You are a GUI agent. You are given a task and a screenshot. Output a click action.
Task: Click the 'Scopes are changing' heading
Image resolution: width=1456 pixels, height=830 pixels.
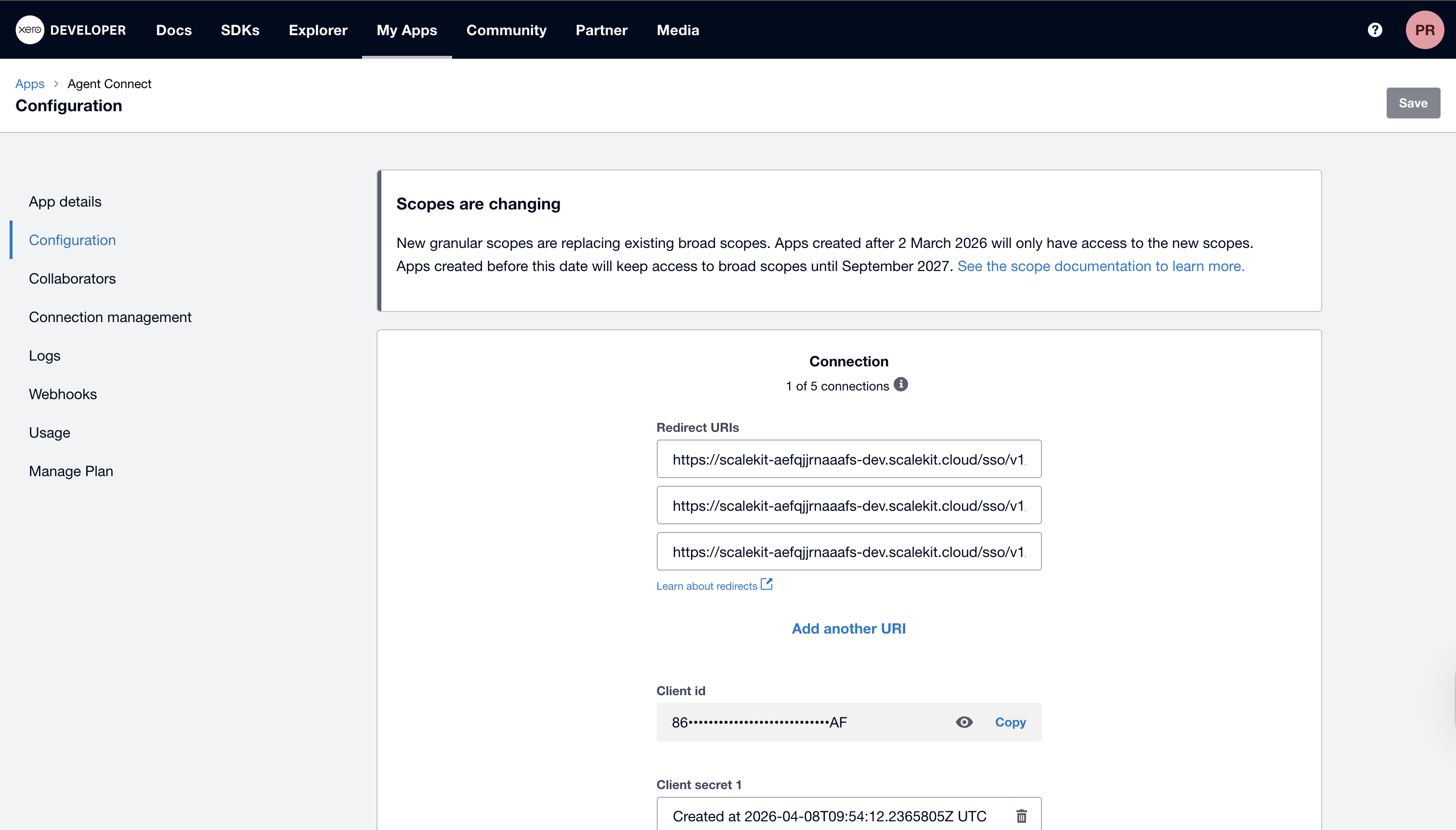click(478, 204)
